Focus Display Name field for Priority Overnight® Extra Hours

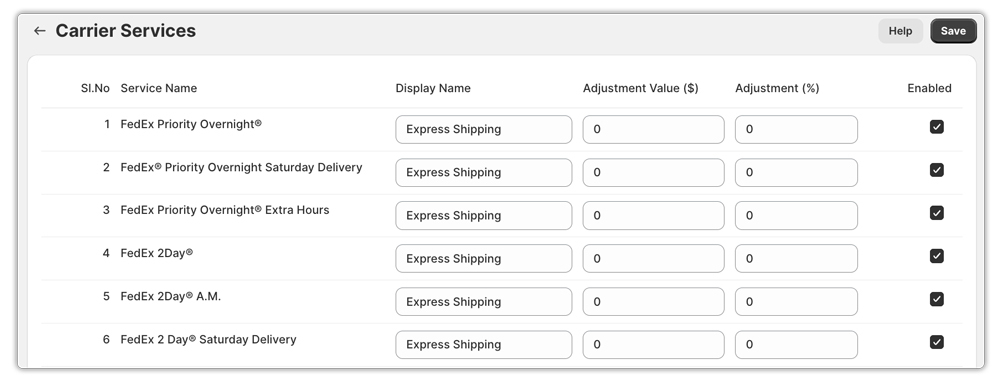click(483, 215)
